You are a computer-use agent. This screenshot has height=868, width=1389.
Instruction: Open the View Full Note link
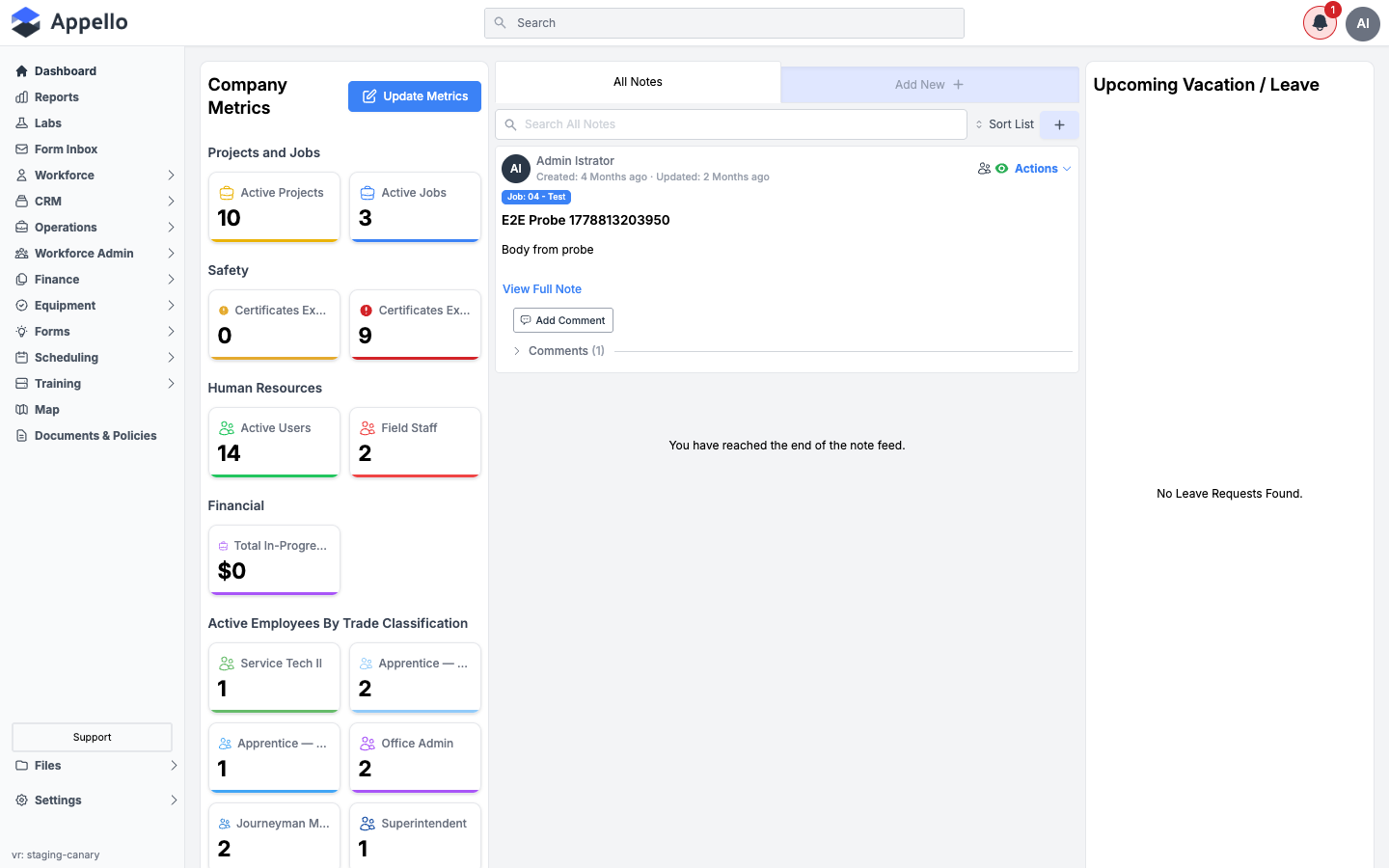pyautogui.click(x=542, y=289)
